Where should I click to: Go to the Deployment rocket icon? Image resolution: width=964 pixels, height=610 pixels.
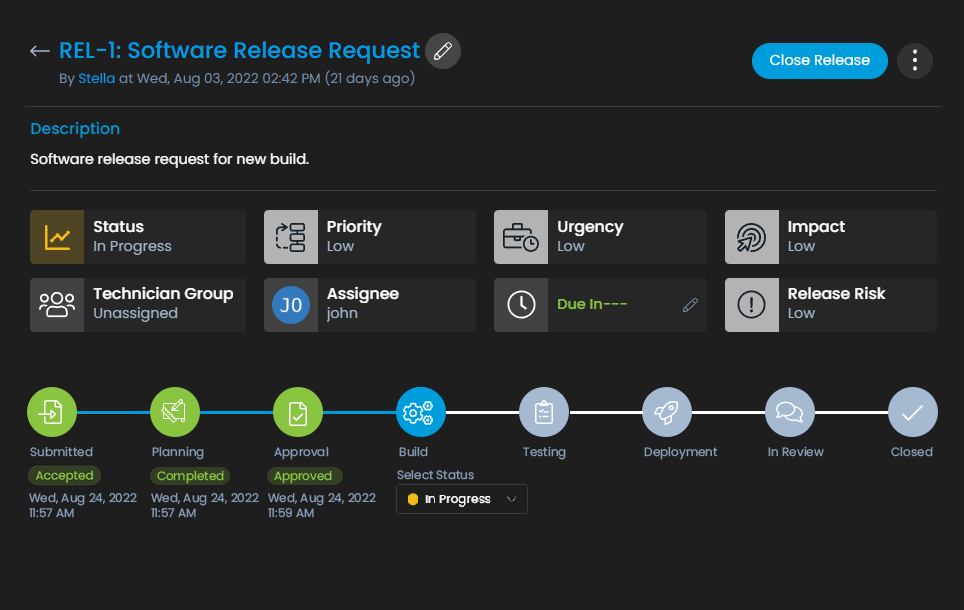click(x=667, y=412)
